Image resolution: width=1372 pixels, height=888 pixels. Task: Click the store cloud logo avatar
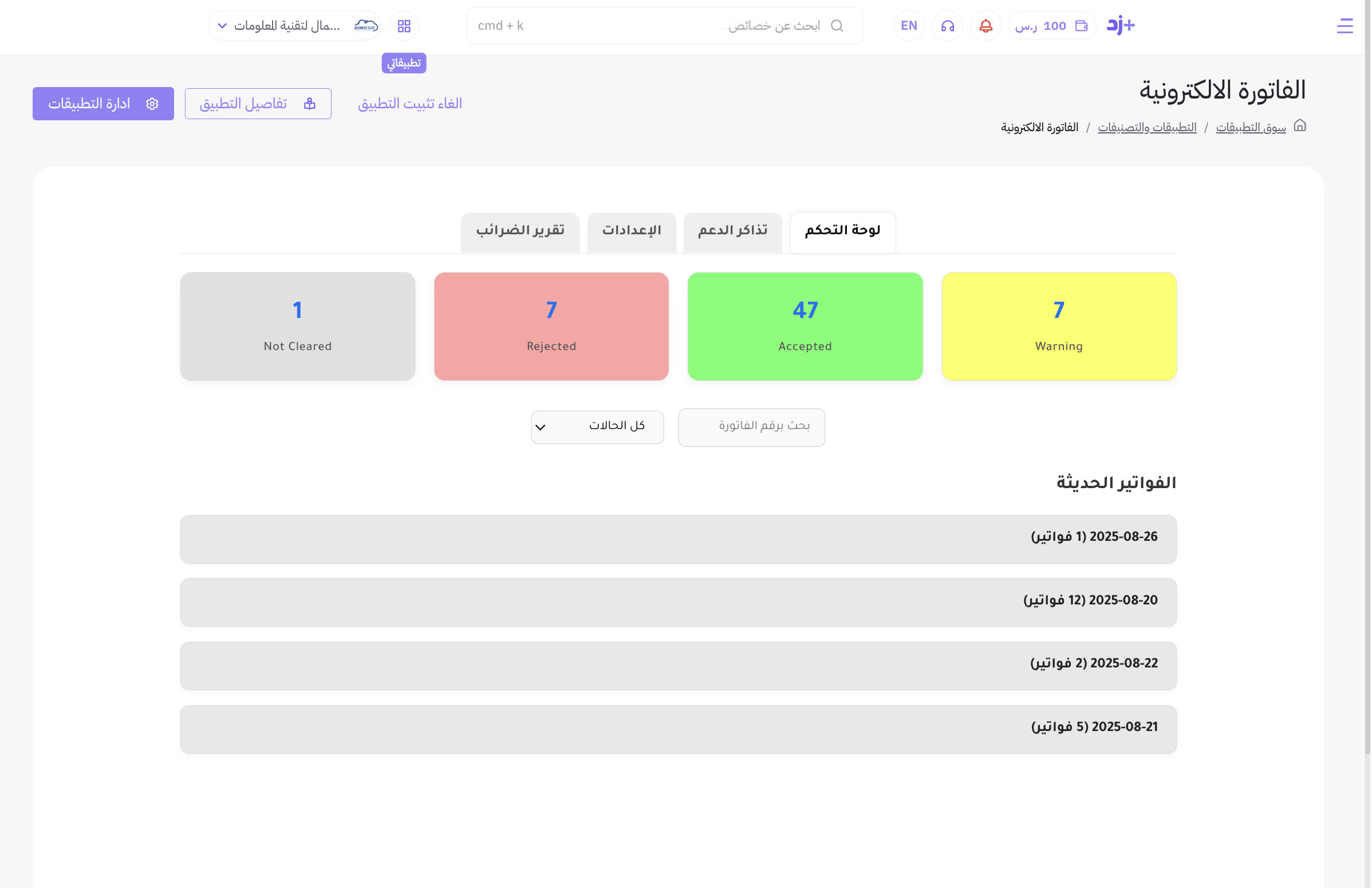click(x=366, y=26)
